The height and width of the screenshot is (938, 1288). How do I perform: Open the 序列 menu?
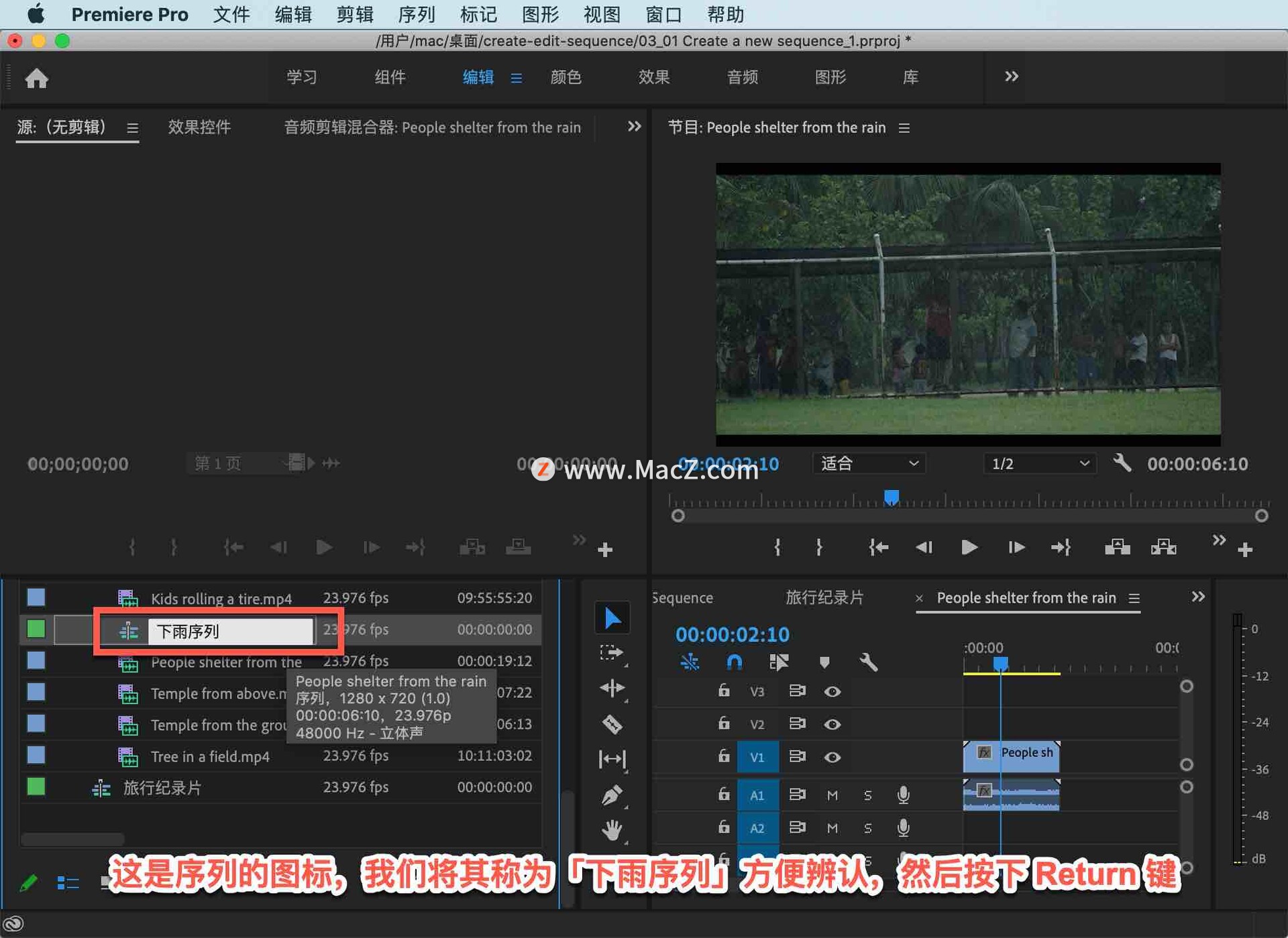(x=416, y=14)
